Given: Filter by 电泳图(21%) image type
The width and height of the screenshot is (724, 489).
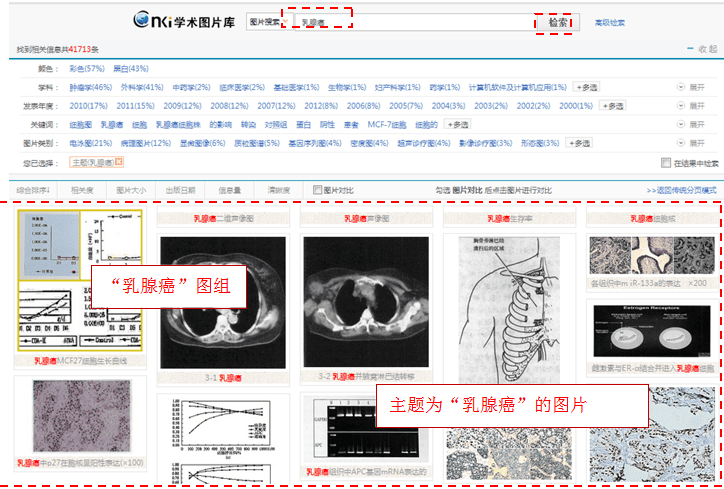Looking at the screenshot, I should click(x=91, y=143).
